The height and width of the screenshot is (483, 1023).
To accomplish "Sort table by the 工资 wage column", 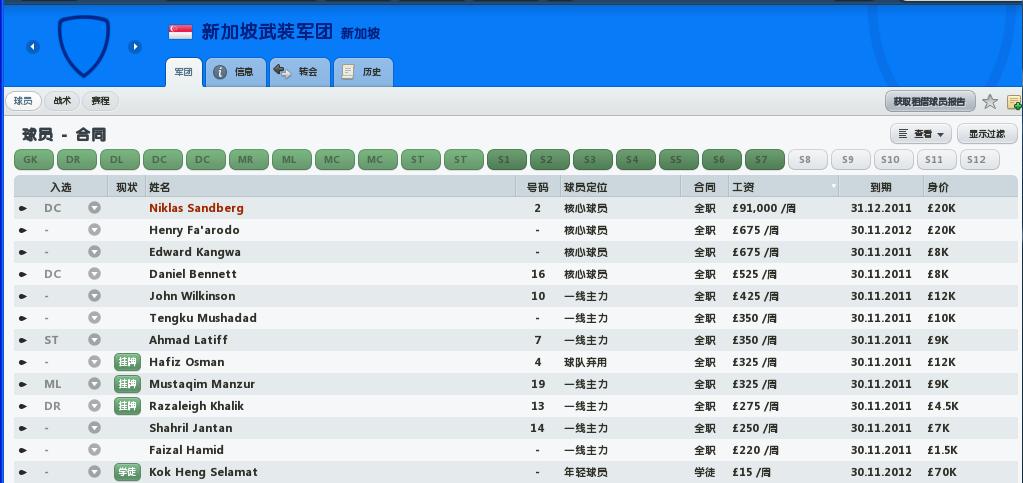I will (x=782, y=187).
